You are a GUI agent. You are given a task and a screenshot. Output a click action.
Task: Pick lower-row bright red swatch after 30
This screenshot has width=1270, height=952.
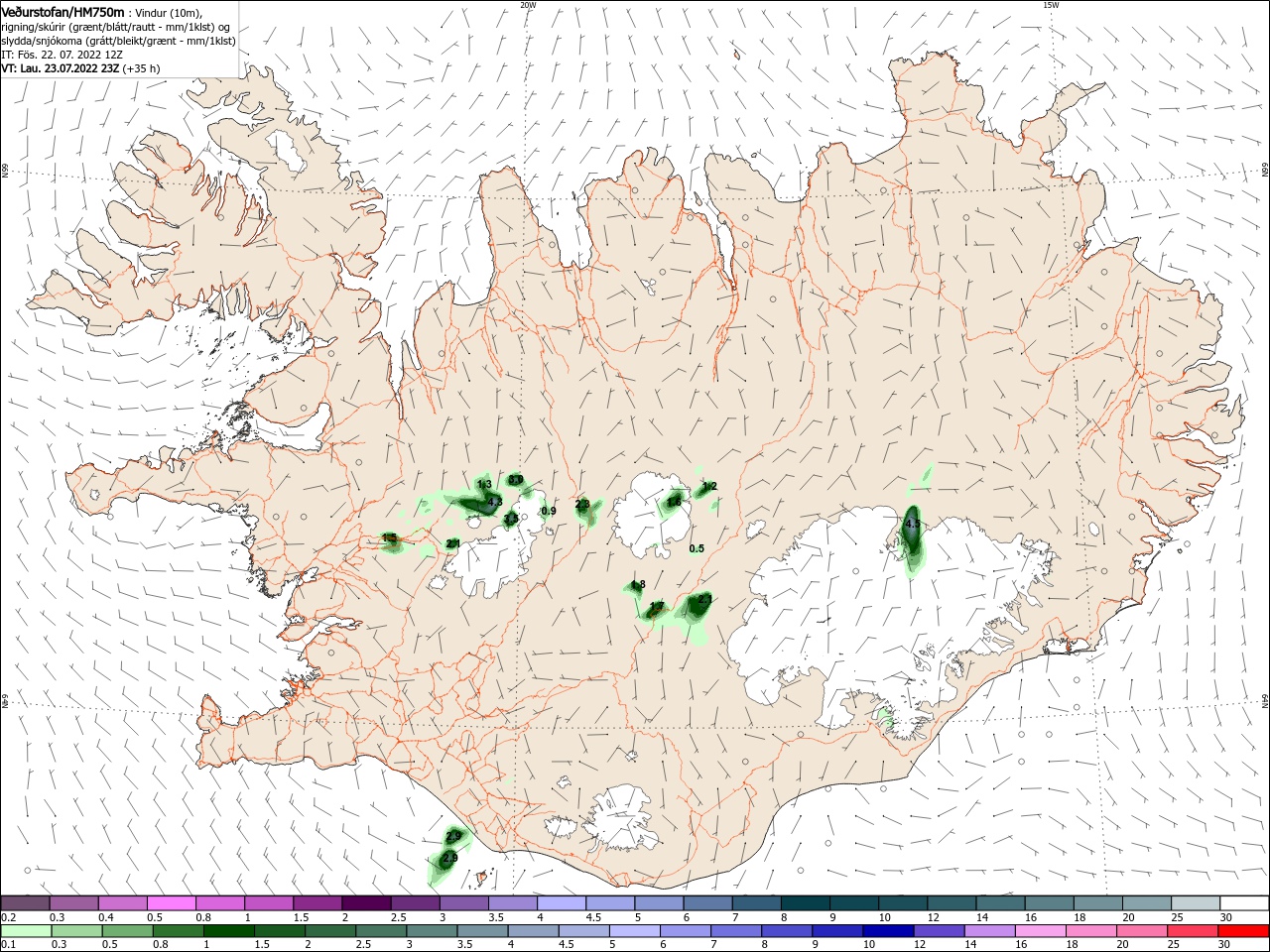1243,930
